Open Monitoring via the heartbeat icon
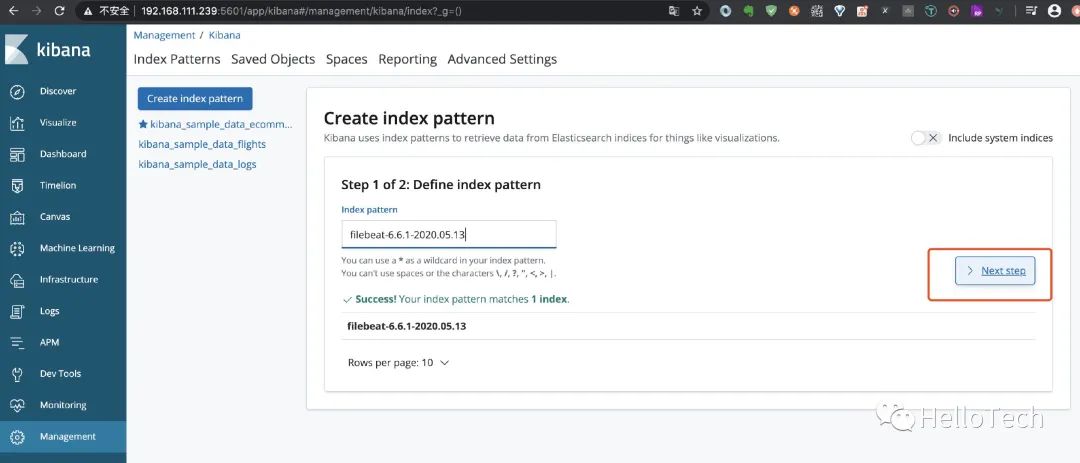Viewport: 1080px width, 463px height. click(17, 405)
